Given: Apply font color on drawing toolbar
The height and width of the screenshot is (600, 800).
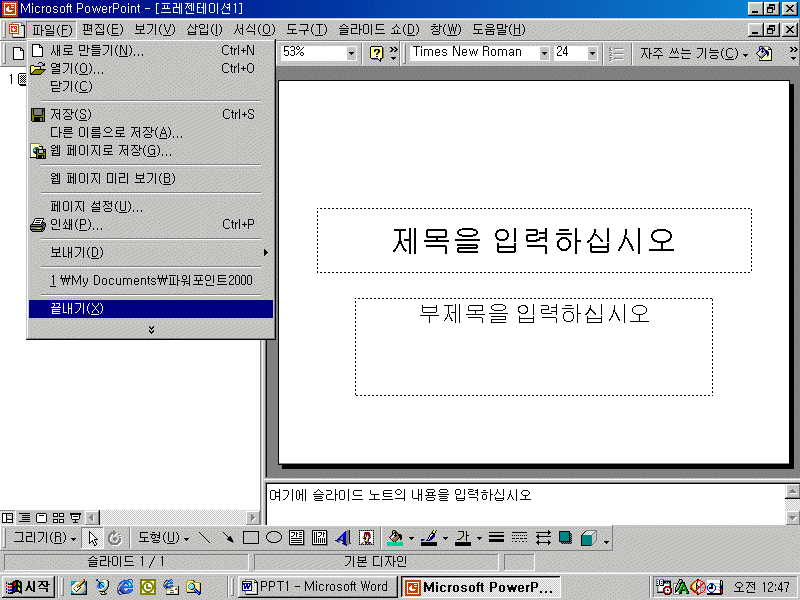Looking at the screenshot, I should tap(463, 538).
